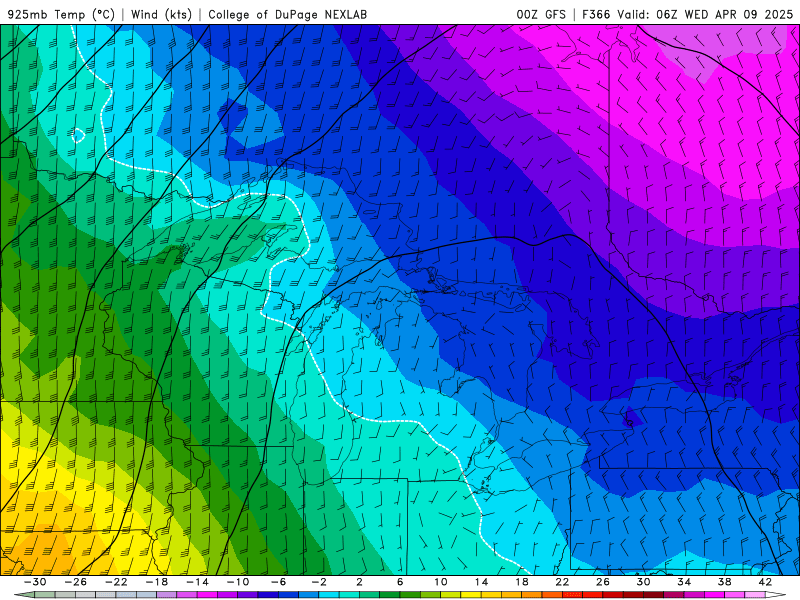Click the -18 legend value
The height and width of the screenshot is (600, 800).
coord(157,582)
